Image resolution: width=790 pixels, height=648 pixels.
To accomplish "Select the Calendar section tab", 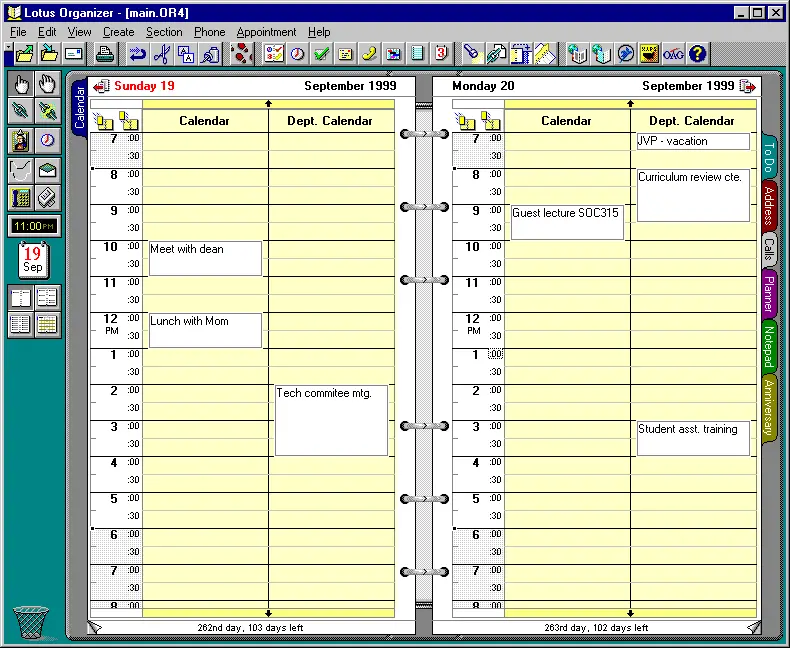I will click(80, 107).
